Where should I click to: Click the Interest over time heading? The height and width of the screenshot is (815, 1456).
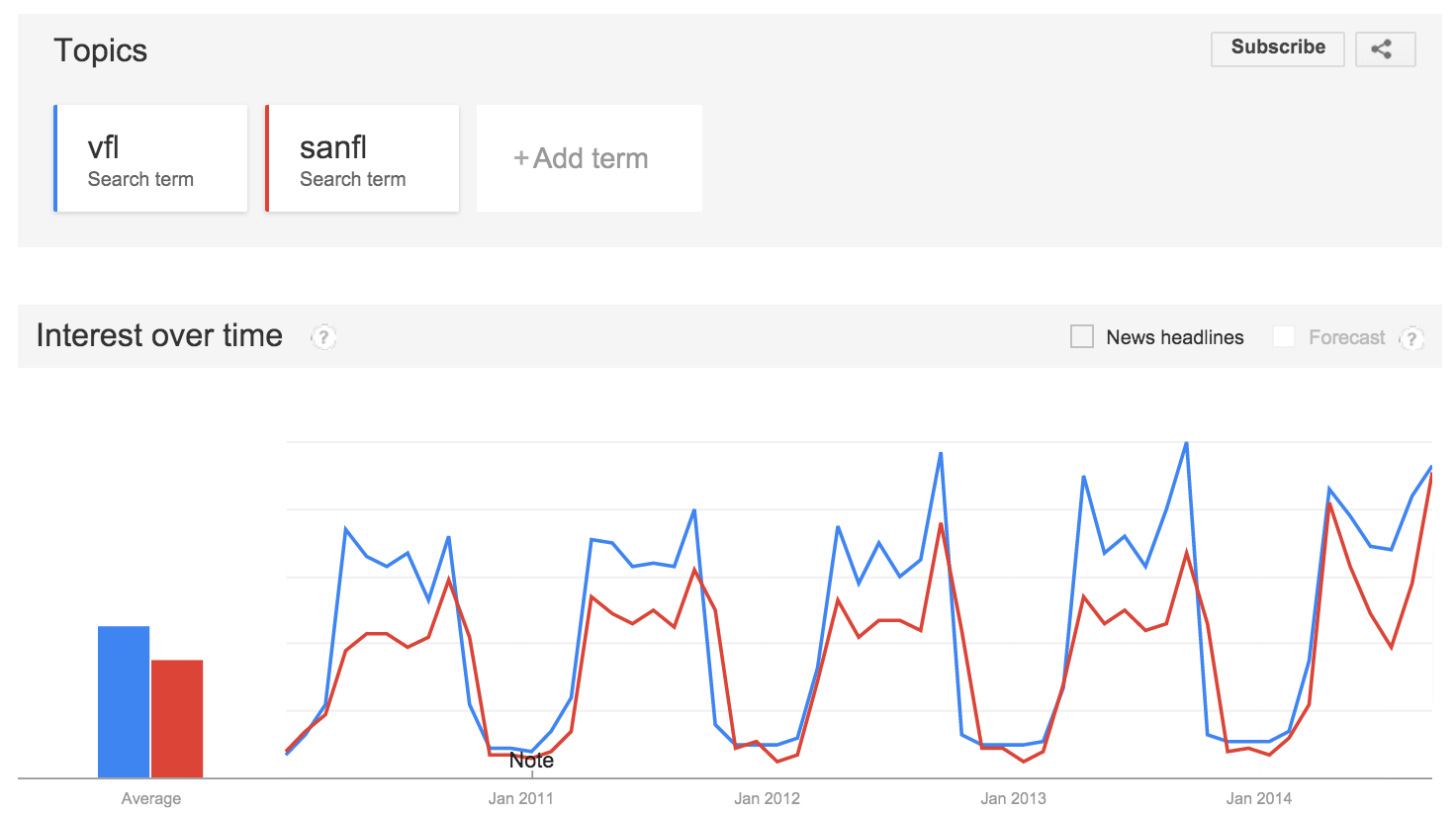click(159, 336)
